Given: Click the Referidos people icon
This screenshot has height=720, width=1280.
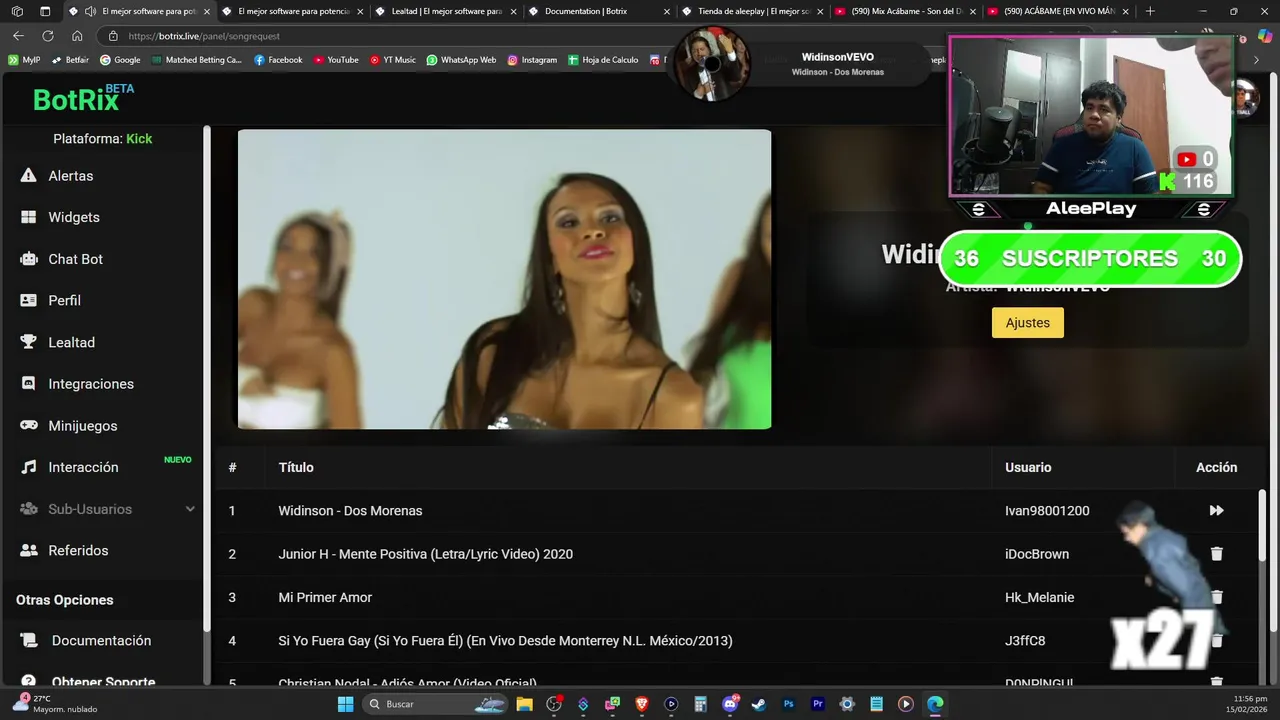Looking at the screenshot, I should click(29, 550).
